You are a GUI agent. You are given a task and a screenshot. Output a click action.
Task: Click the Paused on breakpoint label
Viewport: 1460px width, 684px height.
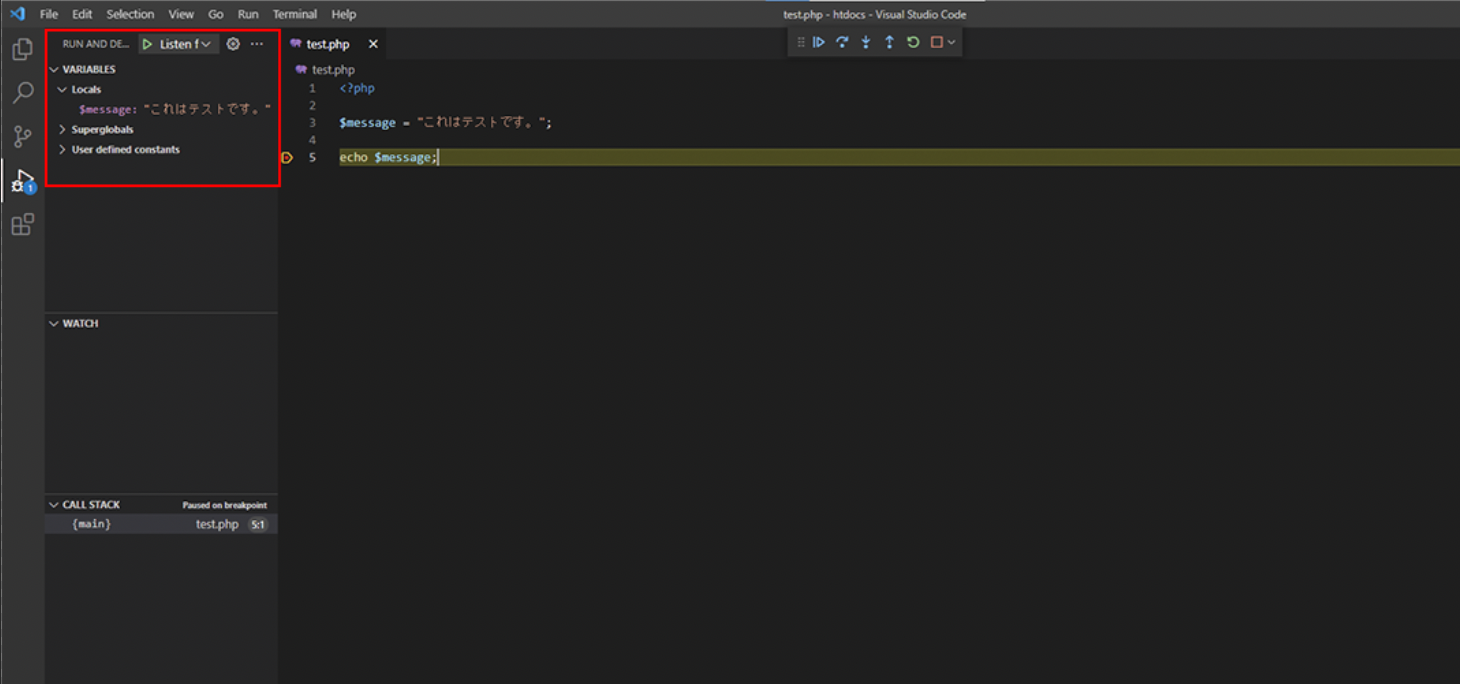(x=225, y=505)
